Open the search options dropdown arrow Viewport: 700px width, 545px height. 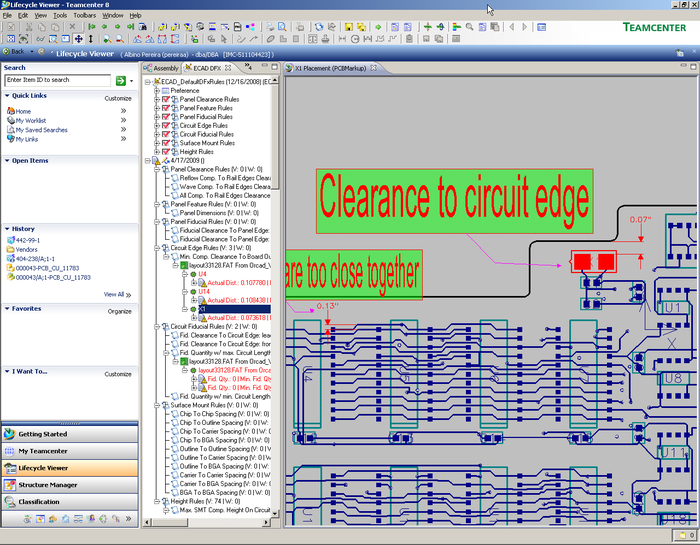point(131,81)
